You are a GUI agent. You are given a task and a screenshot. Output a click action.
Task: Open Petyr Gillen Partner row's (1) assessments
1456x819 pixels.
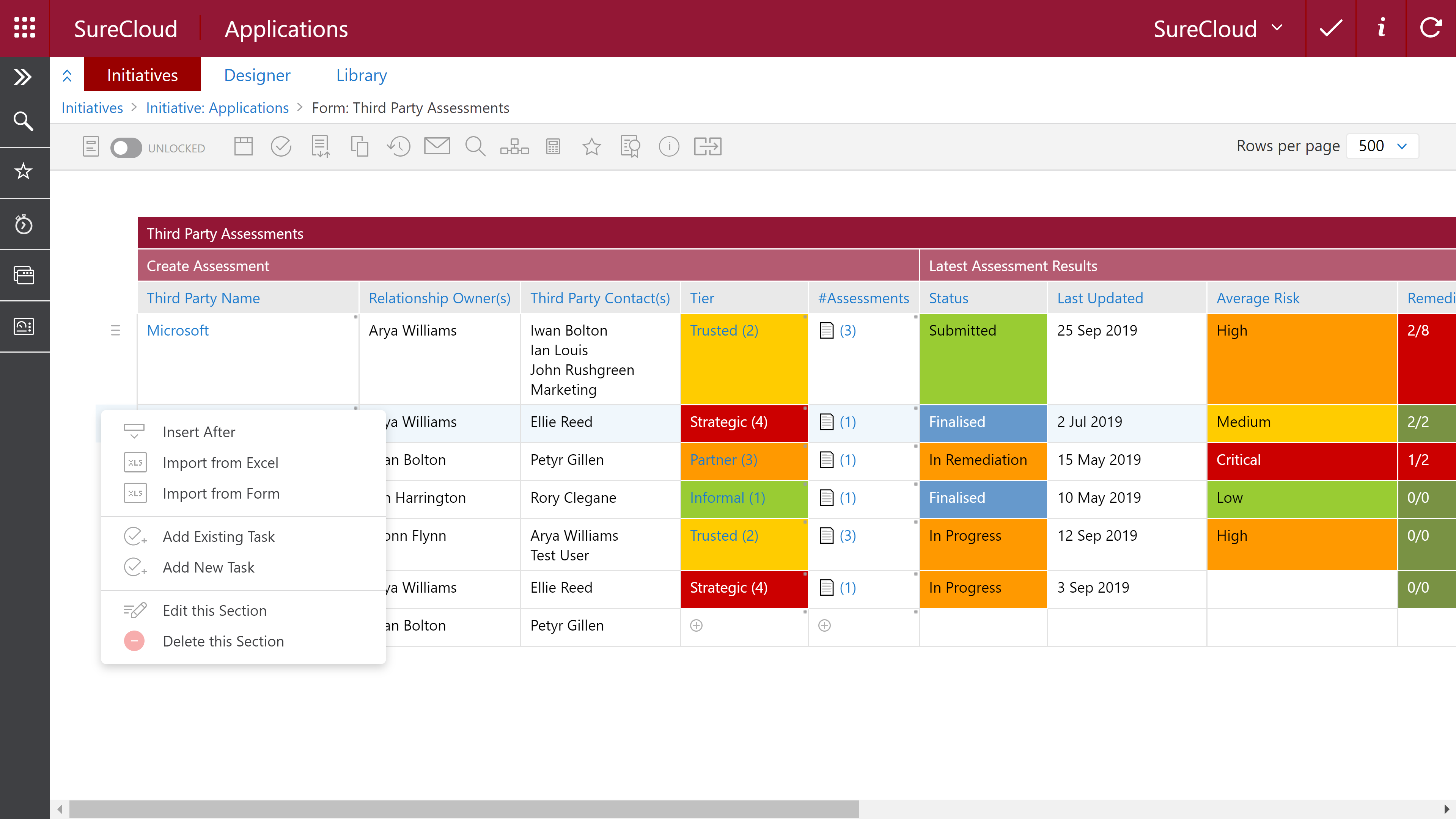point(847,460)
